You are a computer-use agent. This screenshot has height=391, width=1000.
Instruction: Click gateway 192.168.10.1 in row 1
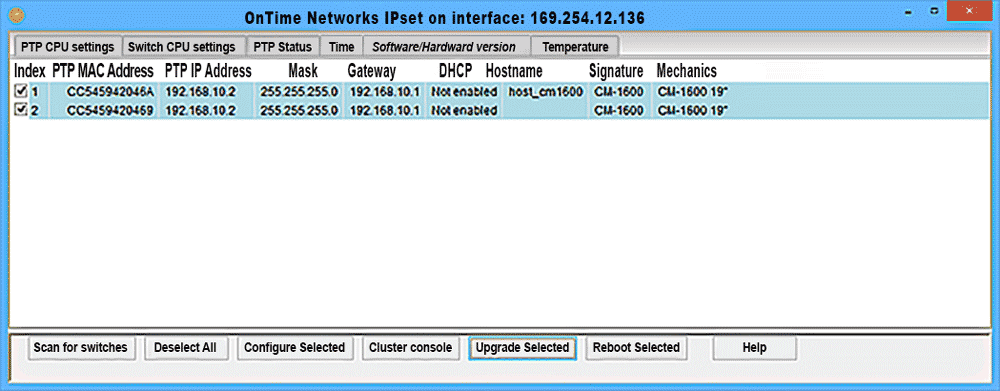tap(385, 92)
